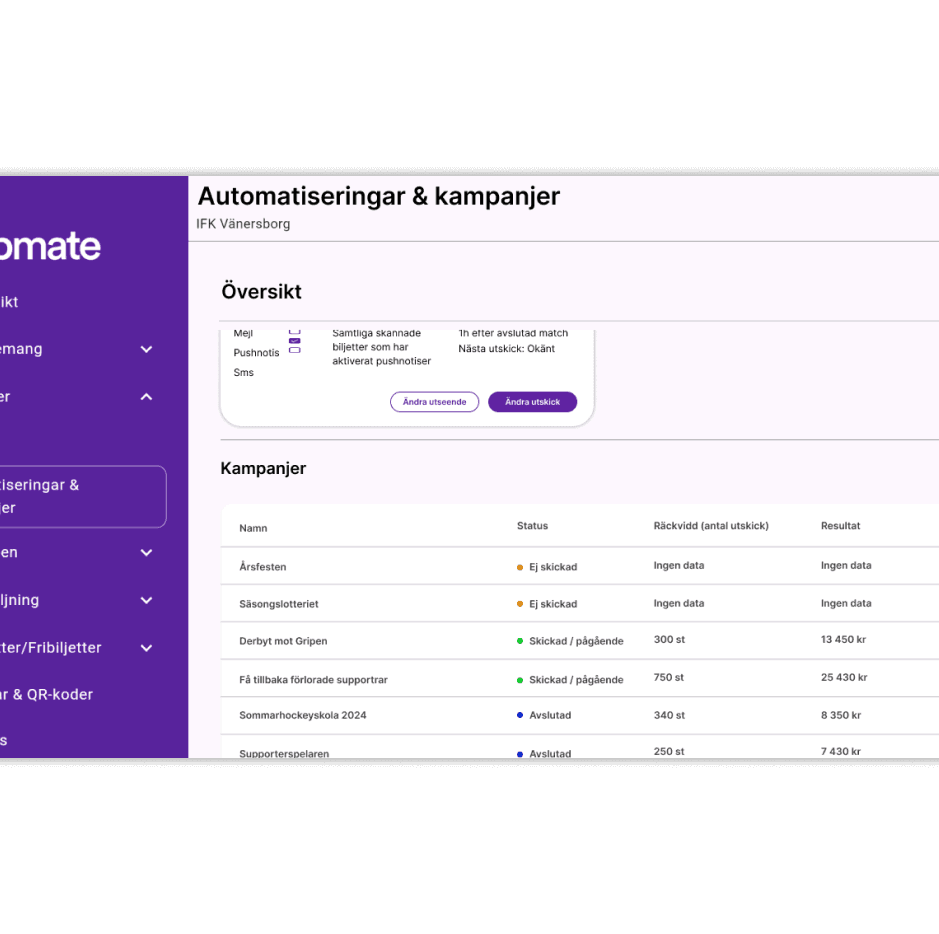This screenshot has width=939, height=934.
Task: Open the 'Supporterspelaren' campaign row
Action: [580, 747]
